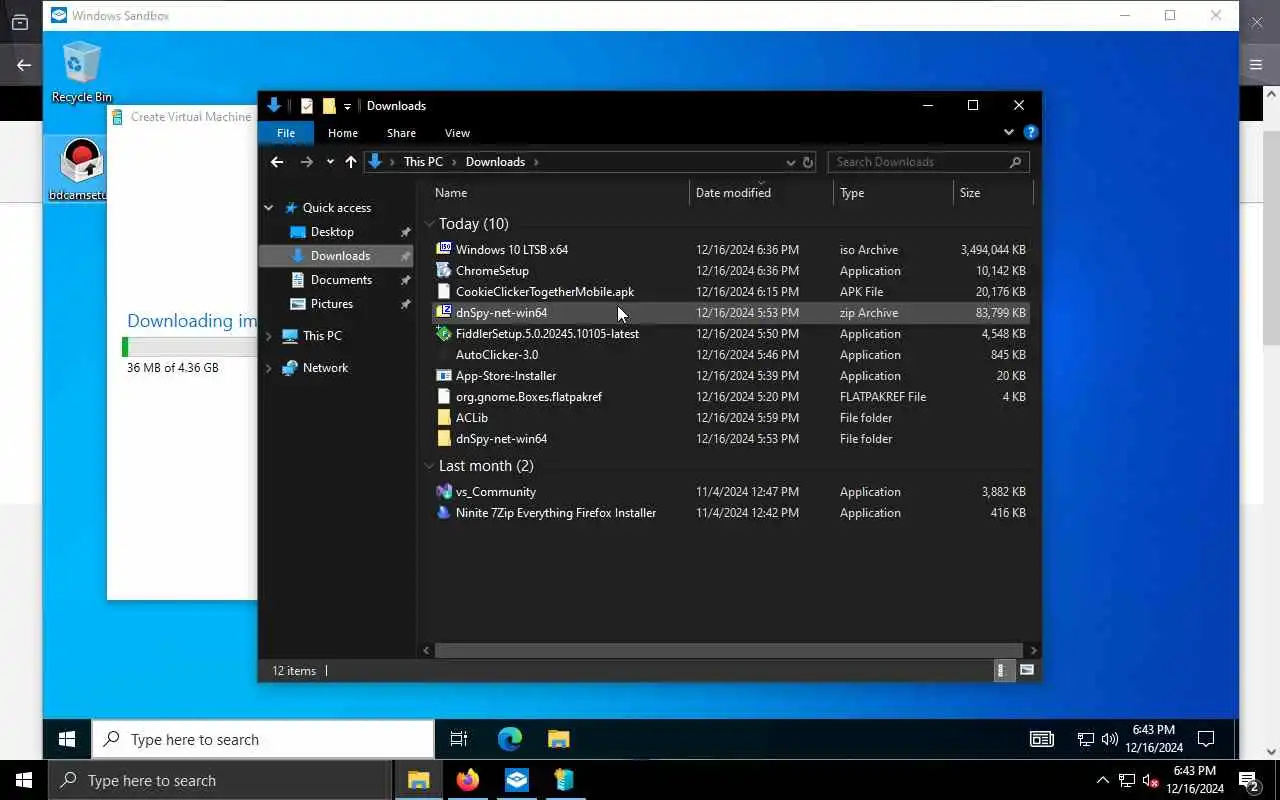Open sandbox notification center icon

pyautogui.click(x=1206, y=739)
